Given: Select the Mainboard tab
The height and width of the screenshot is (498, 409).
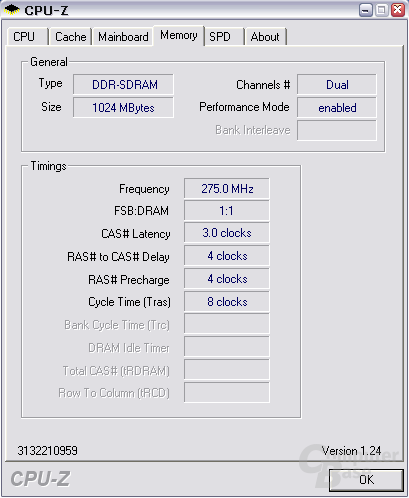Looking at the screenshot, I should [123, 37].
